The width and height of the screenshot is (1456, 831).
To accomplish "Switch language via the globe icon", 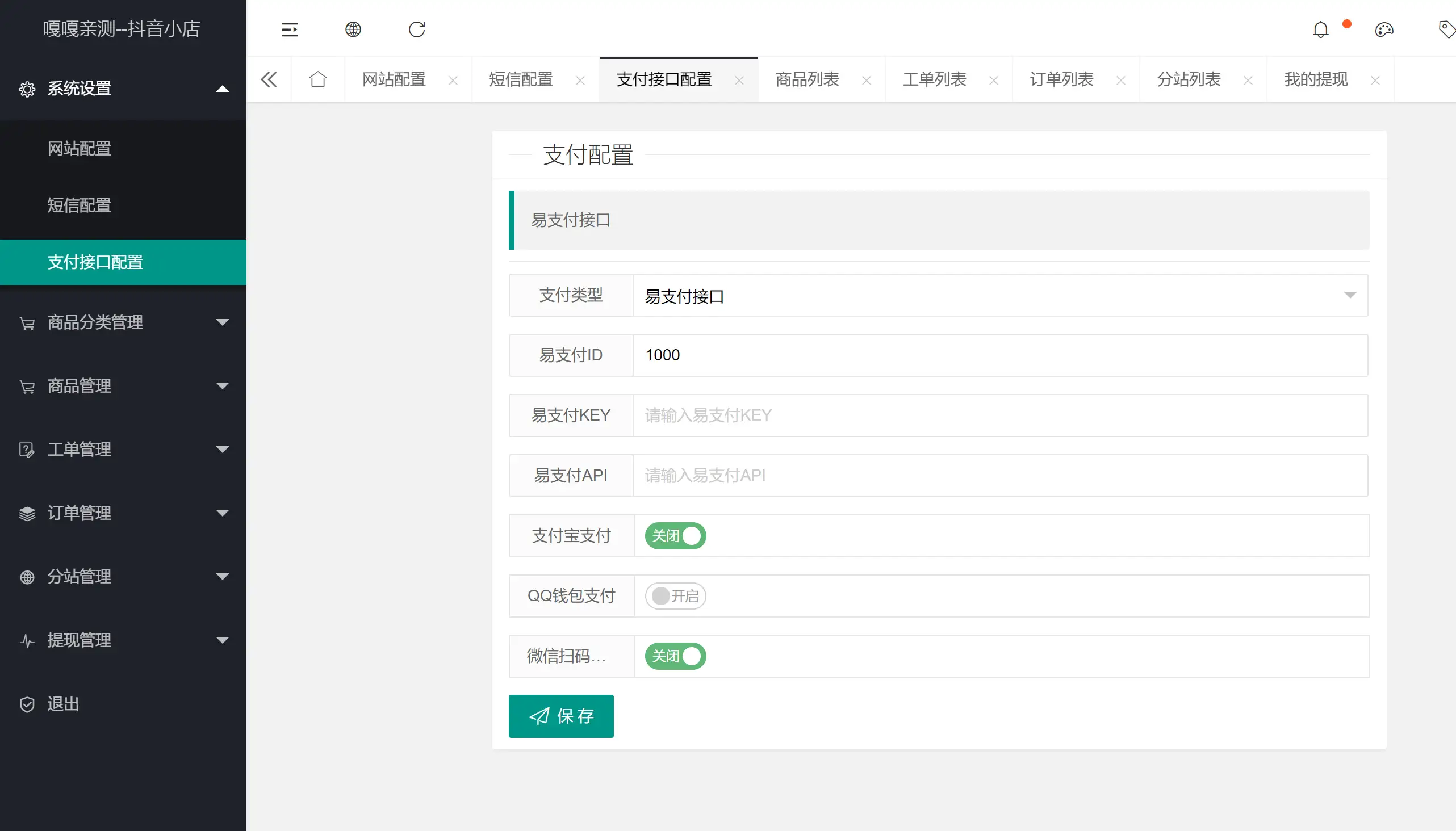I will tap(353, 29).
